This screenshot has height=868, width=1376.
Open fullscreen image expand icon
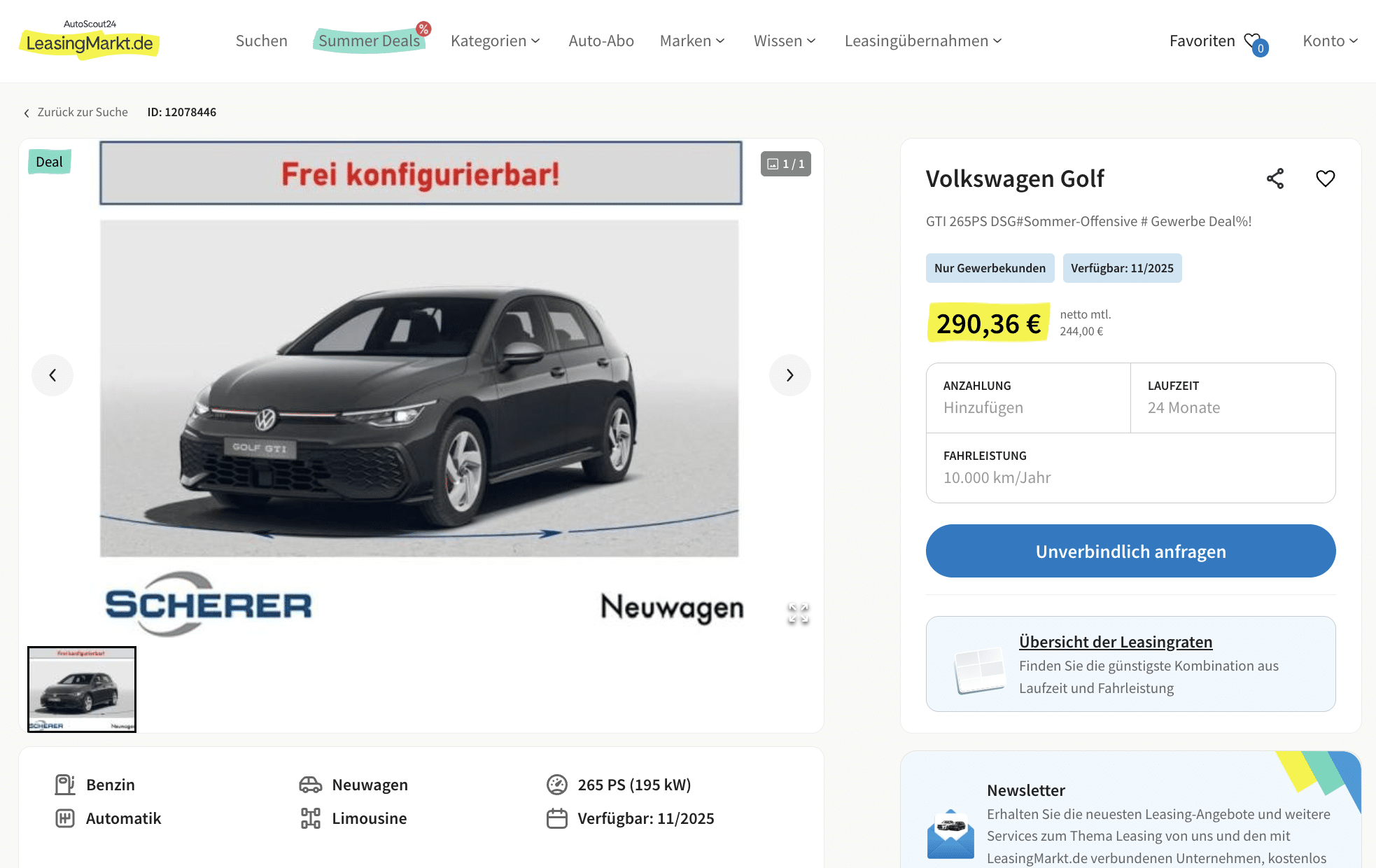pyautogui.click(x=798, y=613)
